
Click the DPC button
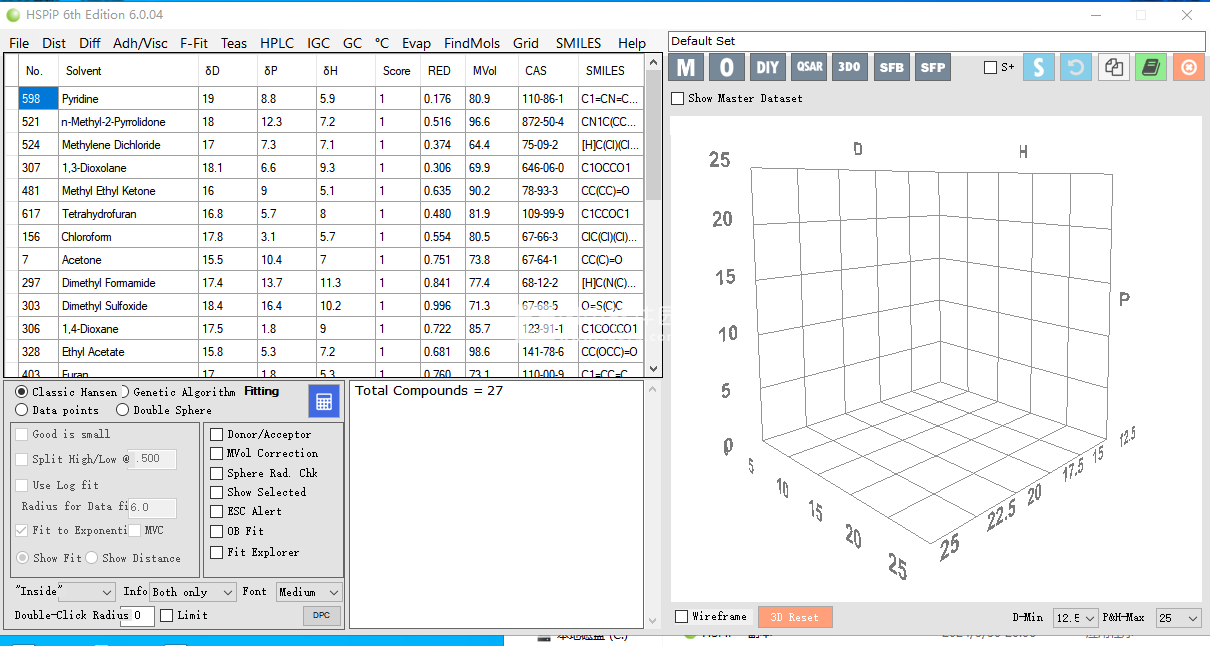pyautogui.click(x=321, y=615)
